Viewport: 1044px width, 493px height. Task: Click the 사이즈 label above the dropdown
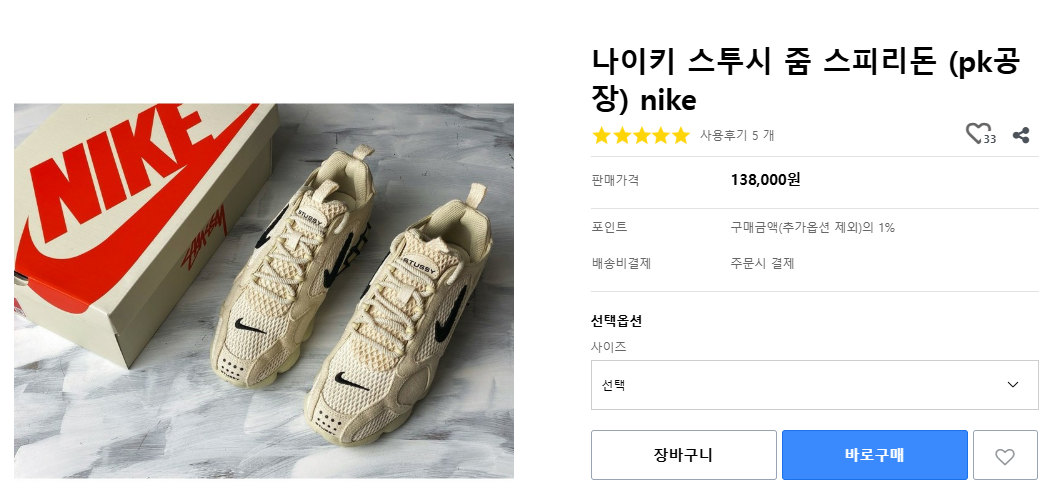[x=609, y=346]
